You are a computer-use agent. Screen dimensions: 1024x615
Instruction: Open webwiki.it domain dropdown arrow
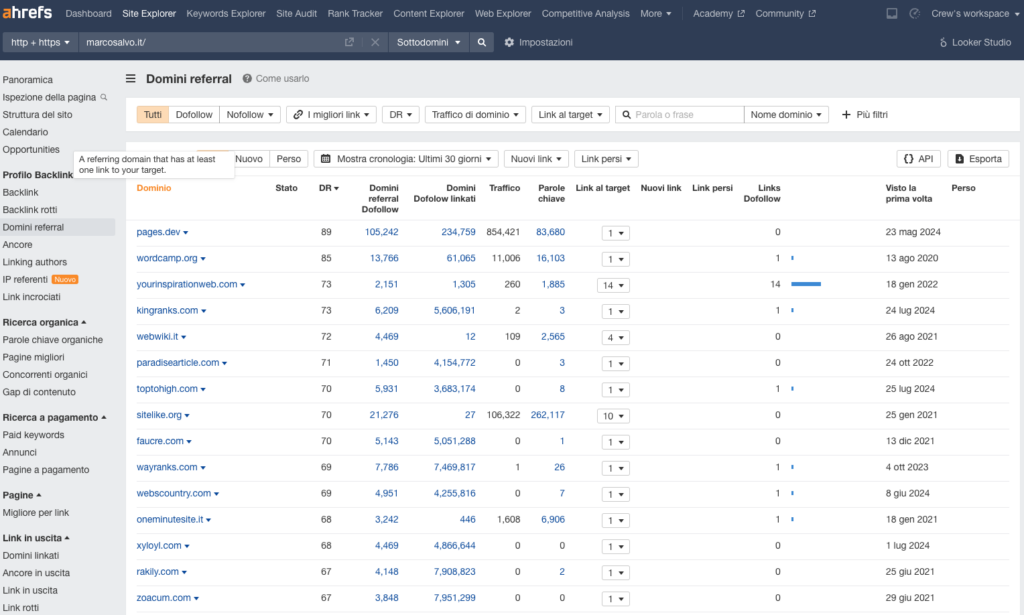tap(184, 337)
